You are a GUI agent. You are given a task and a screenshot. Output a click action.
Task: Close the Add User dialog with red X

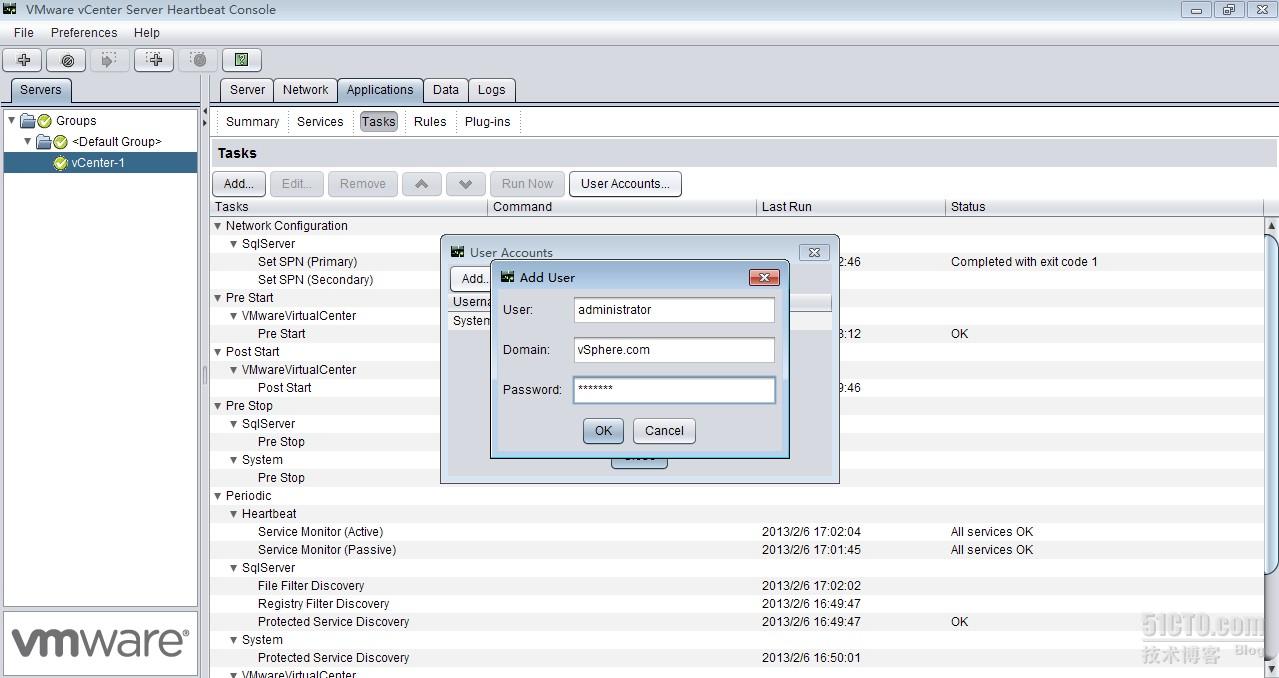click(x=764, y=278)
